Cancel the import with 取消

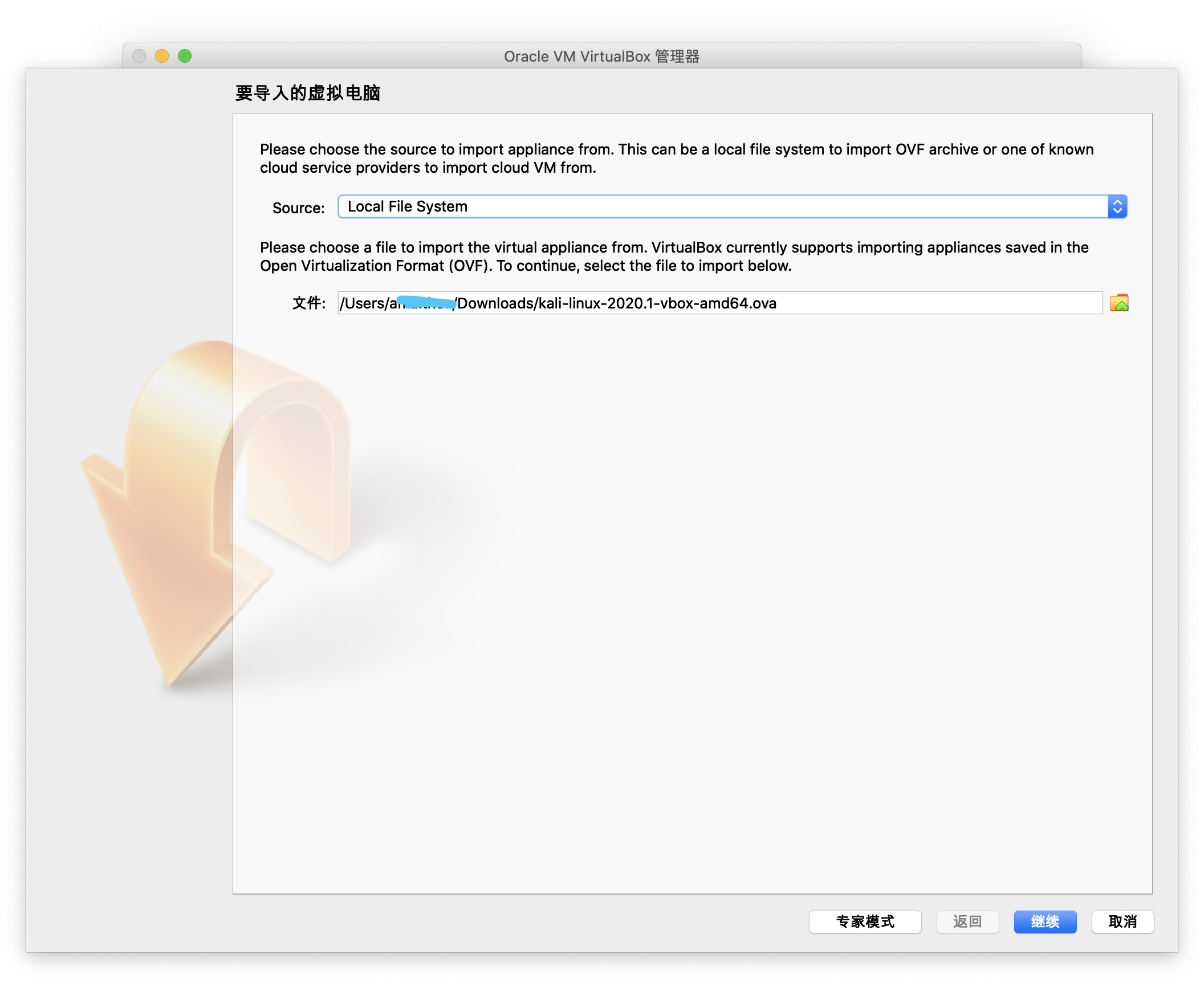pyautogui.click(x=1122, y=921)
